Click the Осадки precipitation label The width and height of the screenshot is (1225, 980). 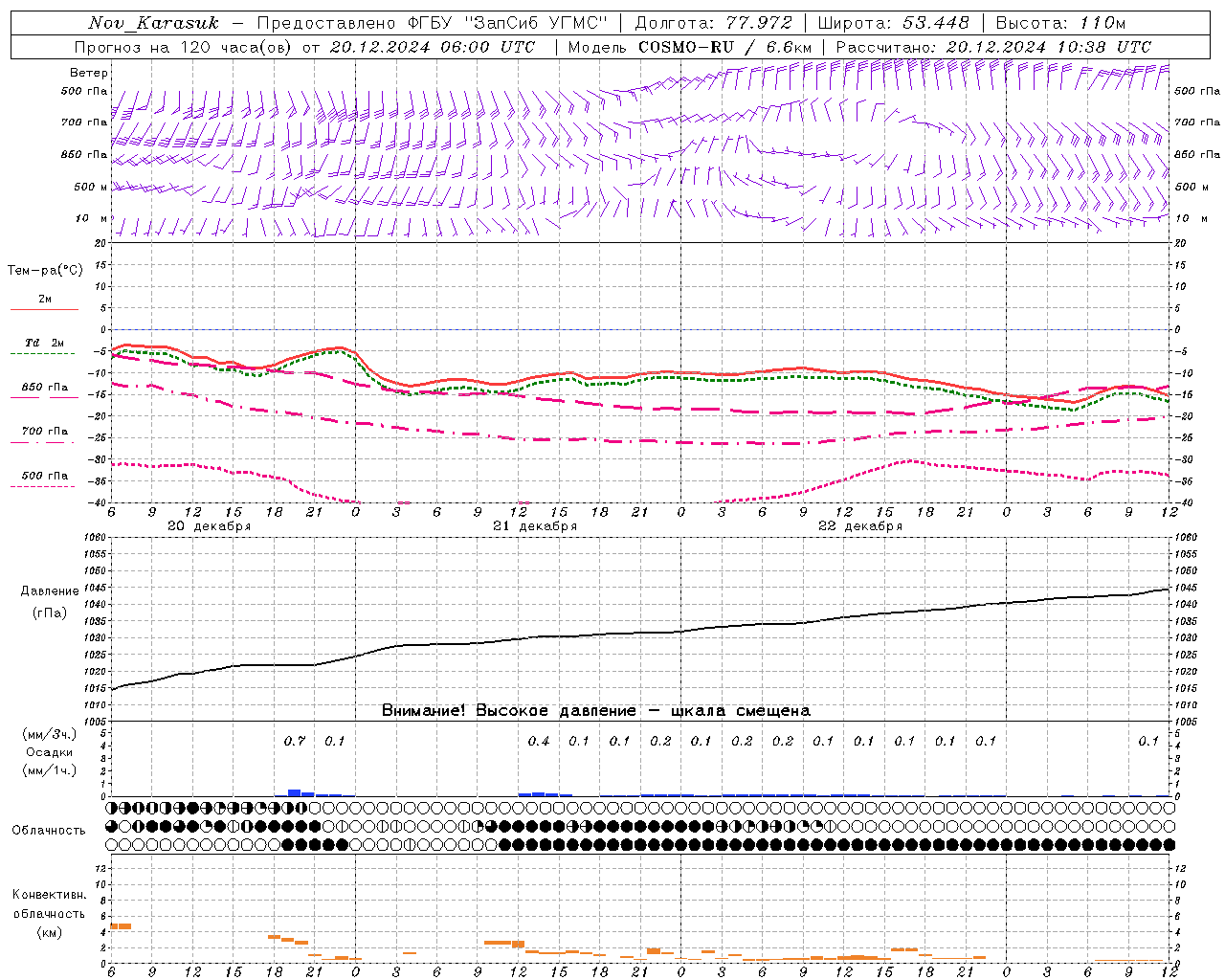(x=50, y=752)
